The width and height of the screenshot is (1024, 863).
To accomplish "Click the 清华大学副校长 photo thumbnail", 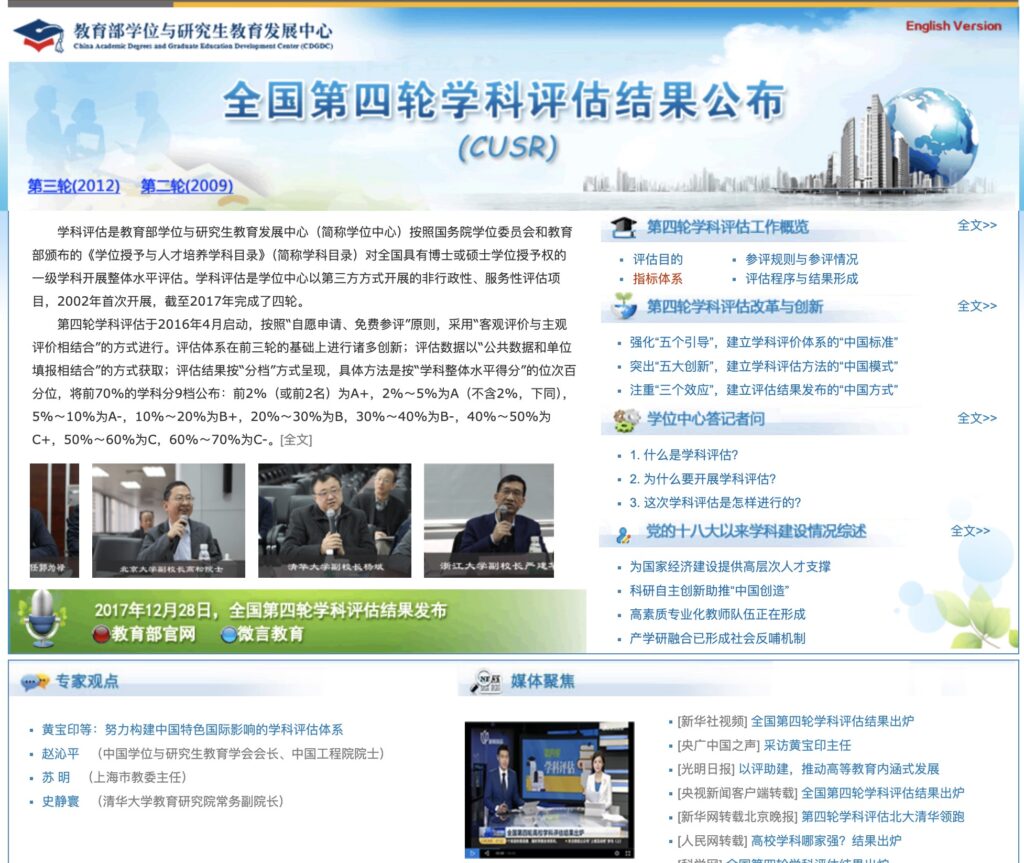I will point(334,521).
